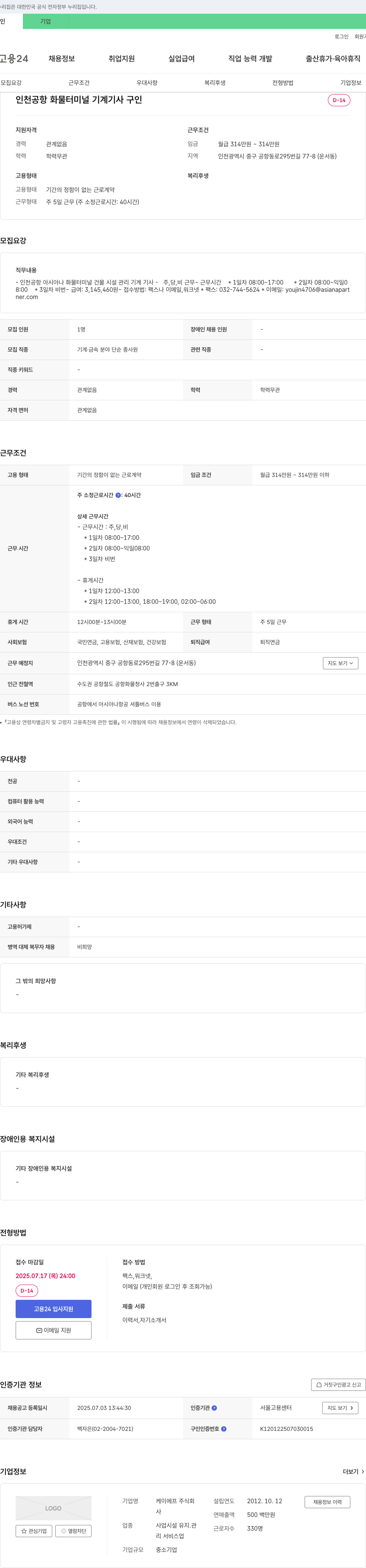Click the siren icon on 거짓구인광고 신고
The height and width of the screenshot is (1568, 366).
(319, 1385)
